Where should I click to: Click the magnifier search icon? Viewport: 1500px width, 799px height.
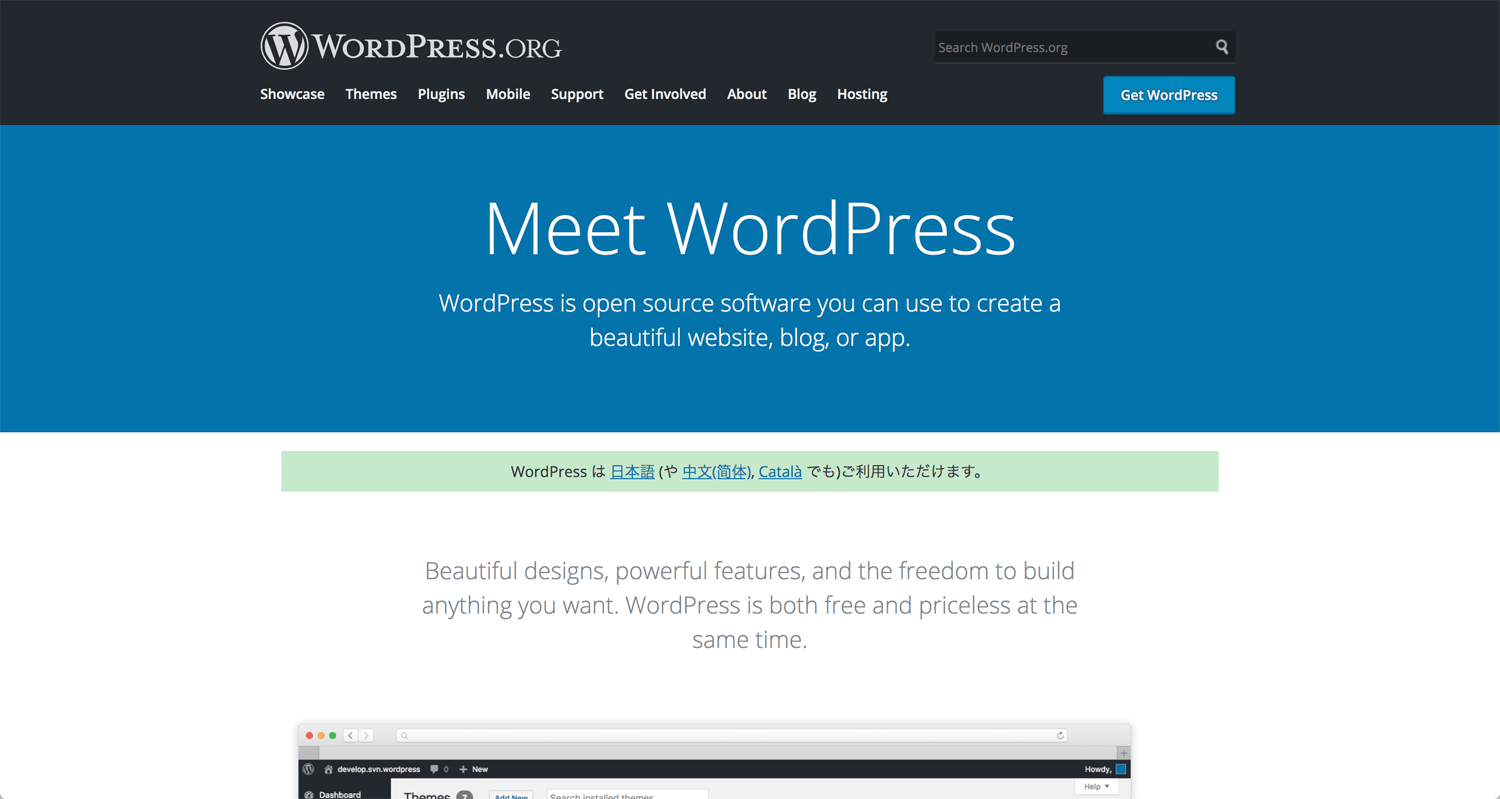pyautogui.click(x=1221, y=47)
